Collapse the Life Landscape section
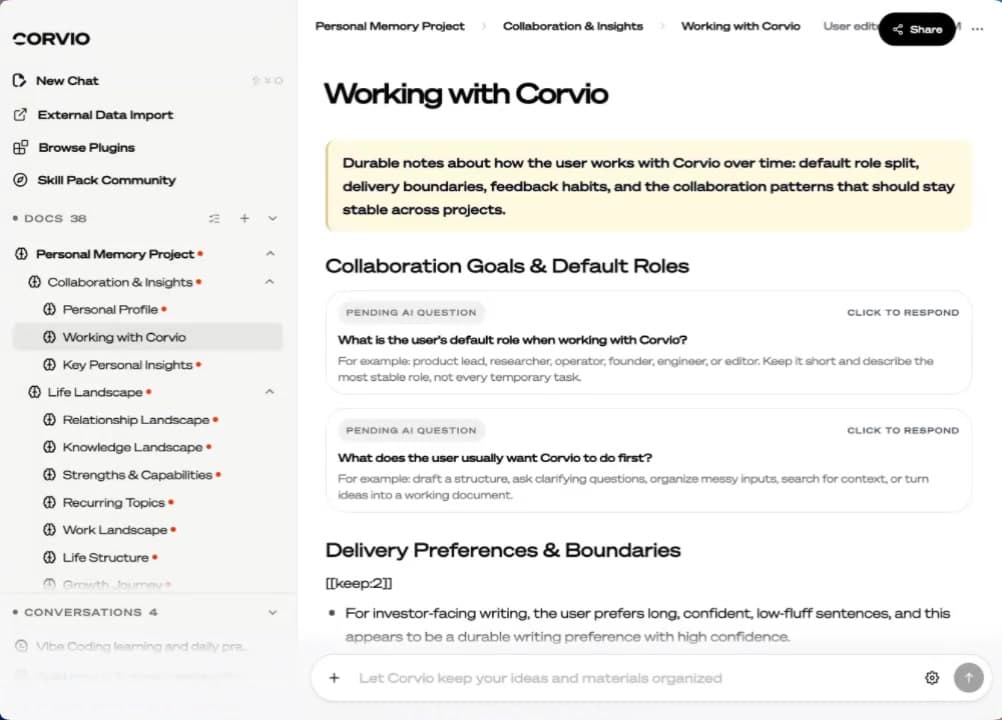Screen dimensions: 1002x720 coord(270,392)
